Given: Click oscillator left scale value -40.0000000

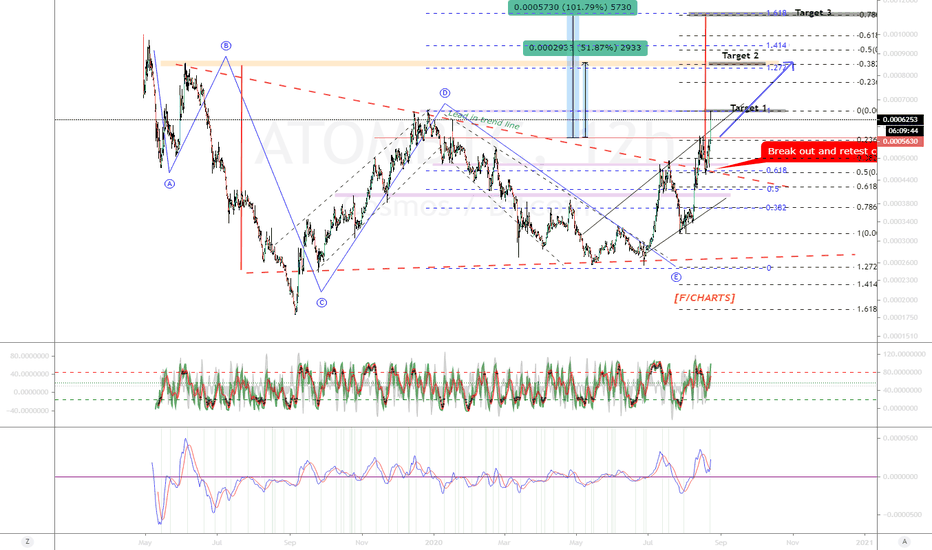Looking at the screenshot, I should point(29,411).
